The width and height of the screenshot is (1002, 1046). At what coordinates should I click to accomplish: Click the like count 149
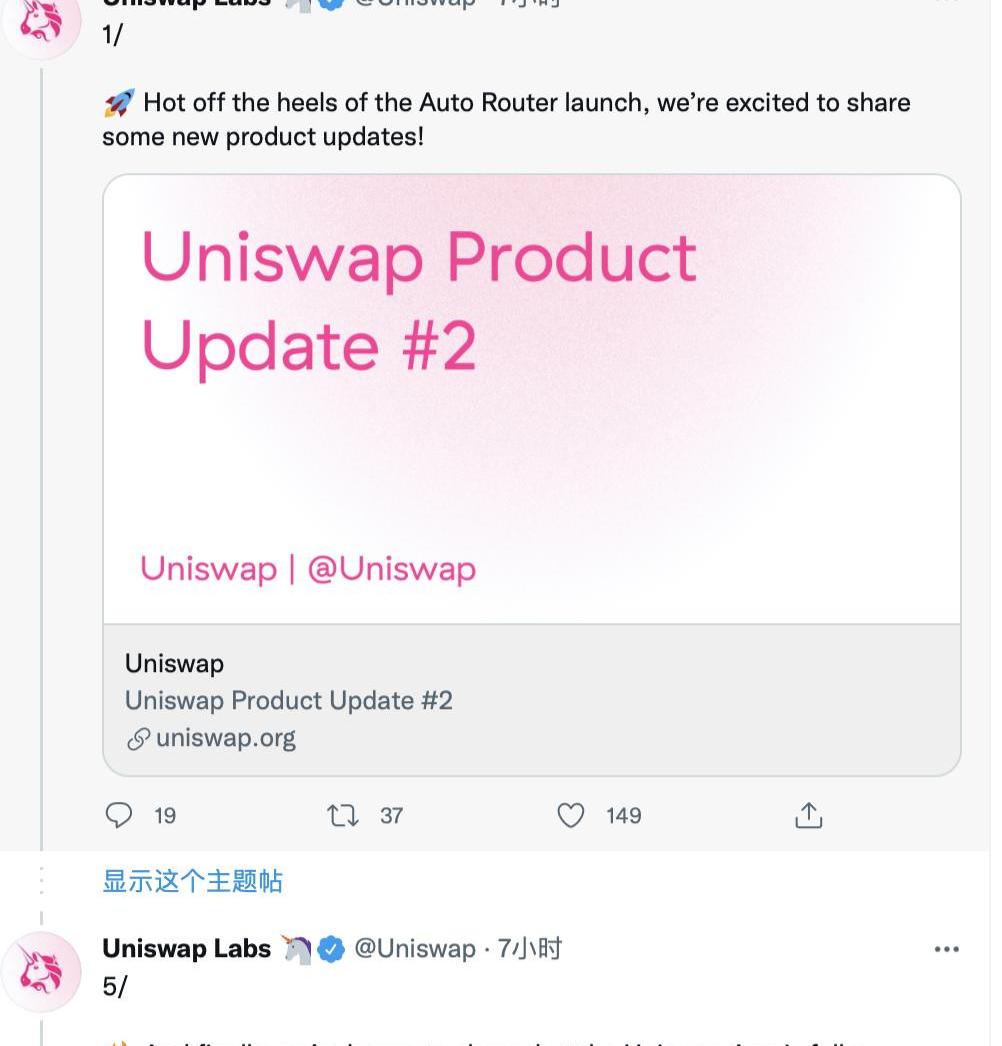tap(623, 816)
